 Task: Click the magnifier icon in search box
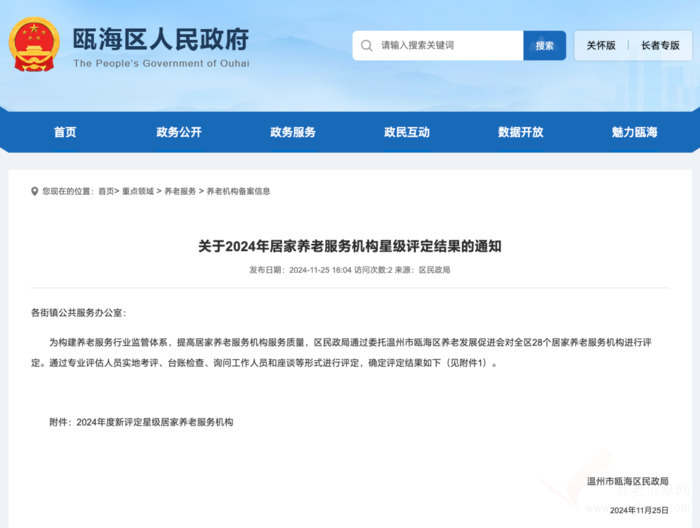coord(367,46)
